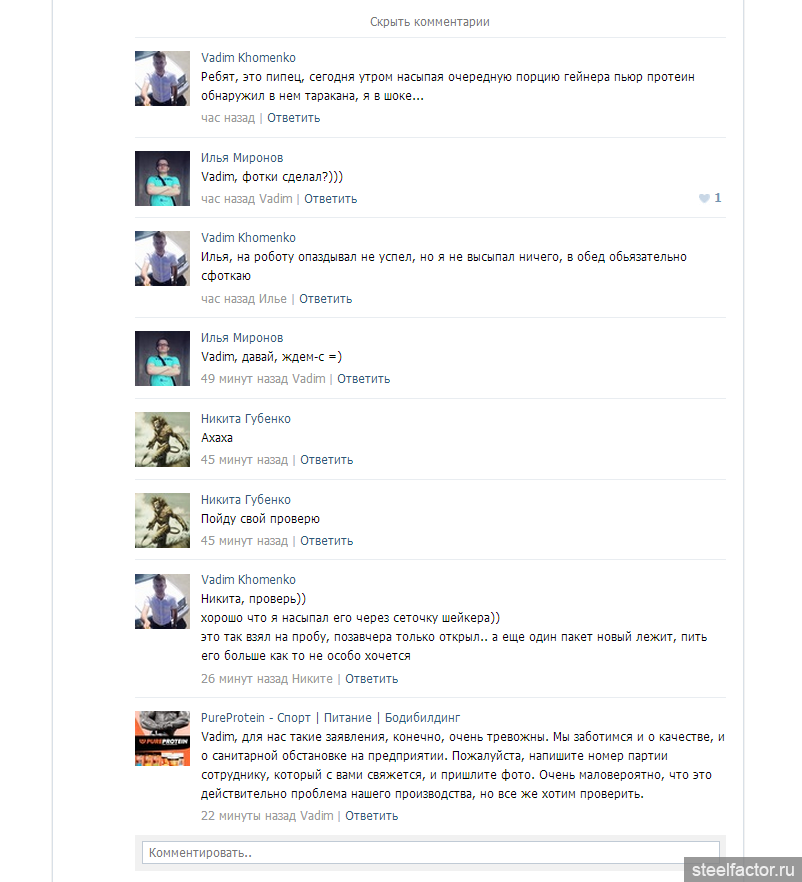Open Илья Миронов's avatar on second comment

(x=163, y=178)
